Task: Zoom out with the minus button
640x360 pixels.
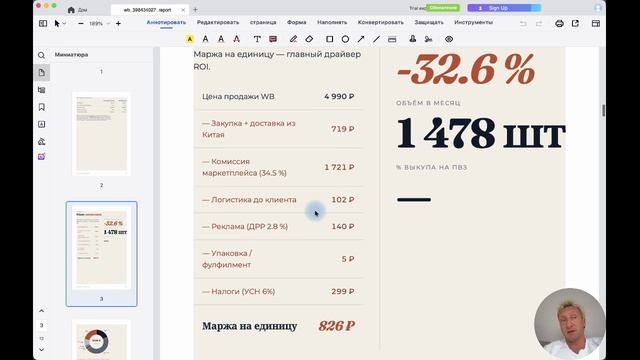Action: pyautogui.click(x=81, y=24)
